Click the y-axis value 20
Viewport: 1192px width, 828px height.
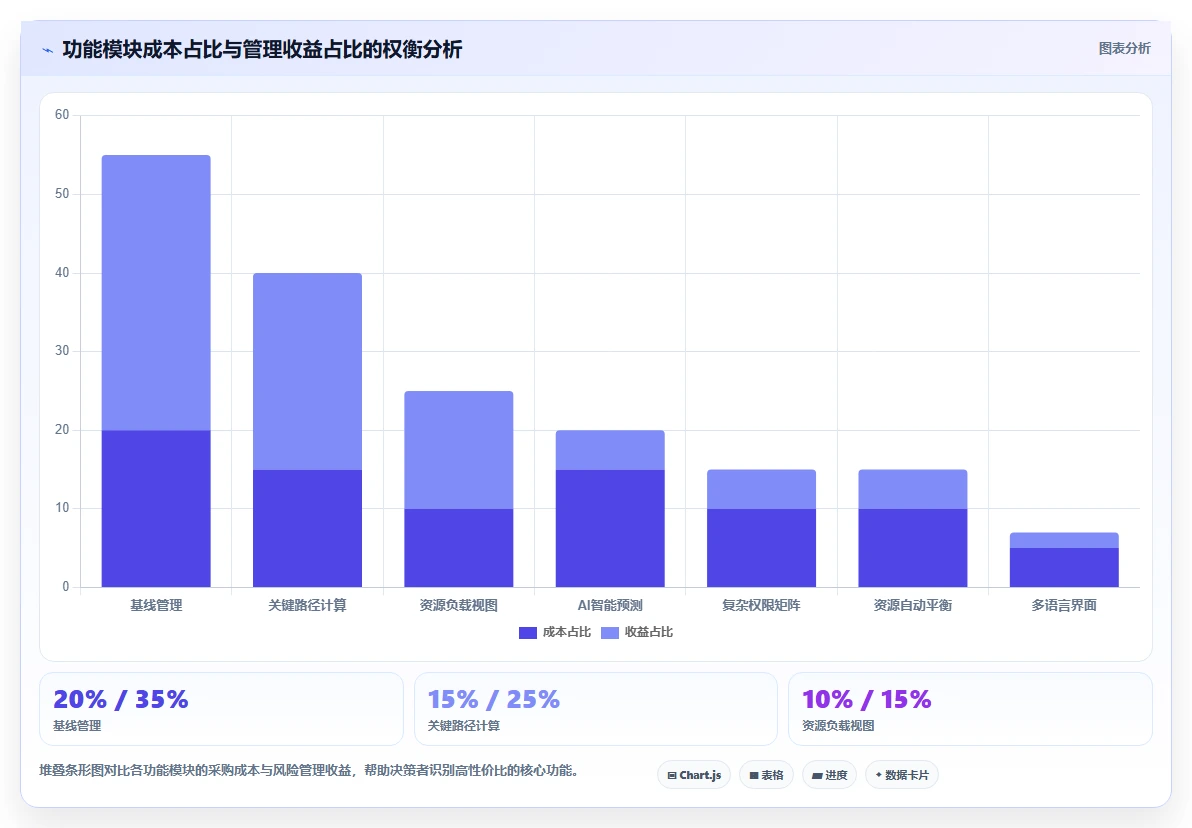coord(62,430)
